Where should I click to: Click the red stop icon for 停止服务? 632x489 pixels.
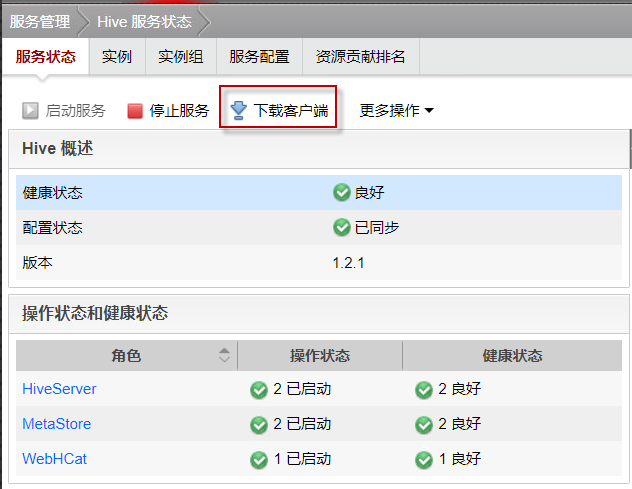pos(135,111)
